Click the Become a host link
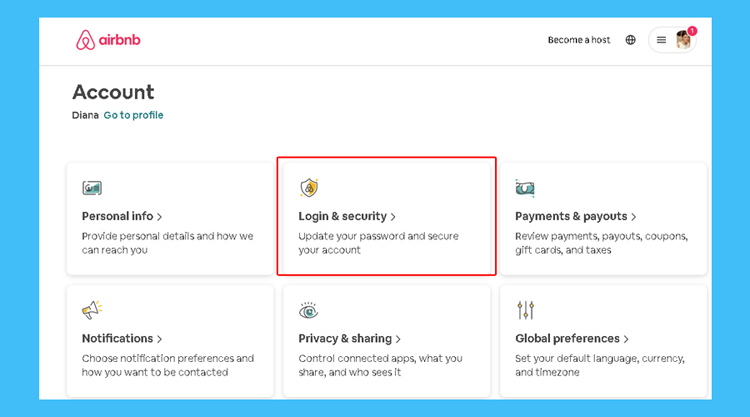The width and height of the screenshot is (750, 417). pyautogui.click(x=579, y=40)
